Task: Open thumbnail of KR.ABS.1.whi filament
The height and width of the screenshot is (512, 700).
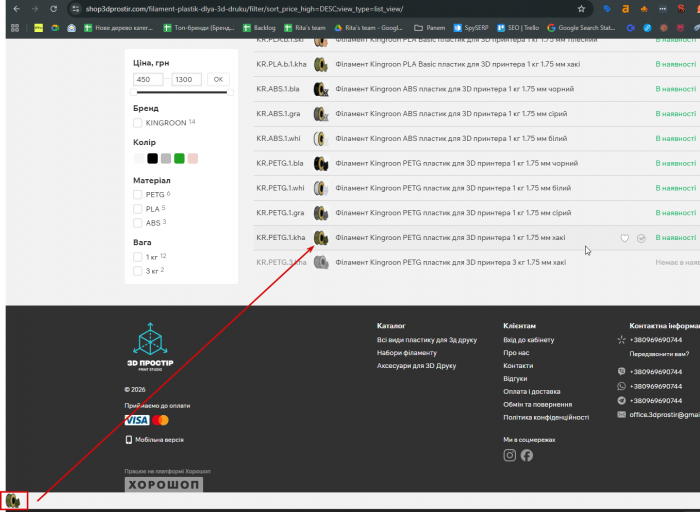Action: pos(321,139)
